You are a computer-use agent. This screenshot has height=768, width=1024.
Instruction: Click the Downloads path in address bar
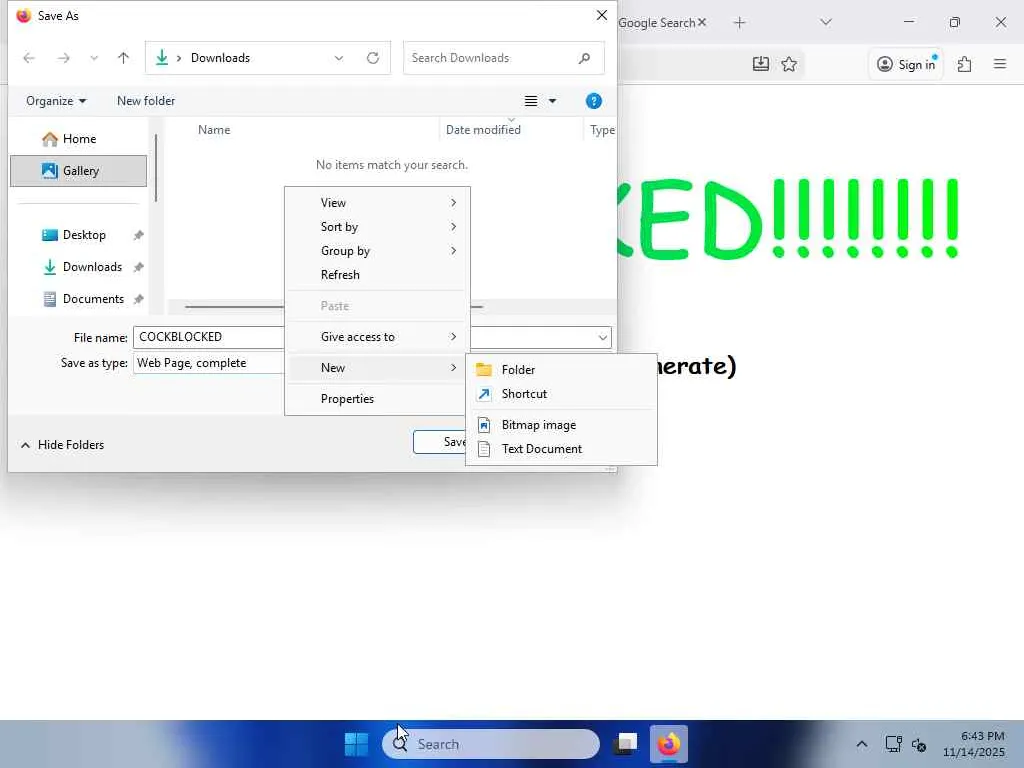(x=220, y=58)
